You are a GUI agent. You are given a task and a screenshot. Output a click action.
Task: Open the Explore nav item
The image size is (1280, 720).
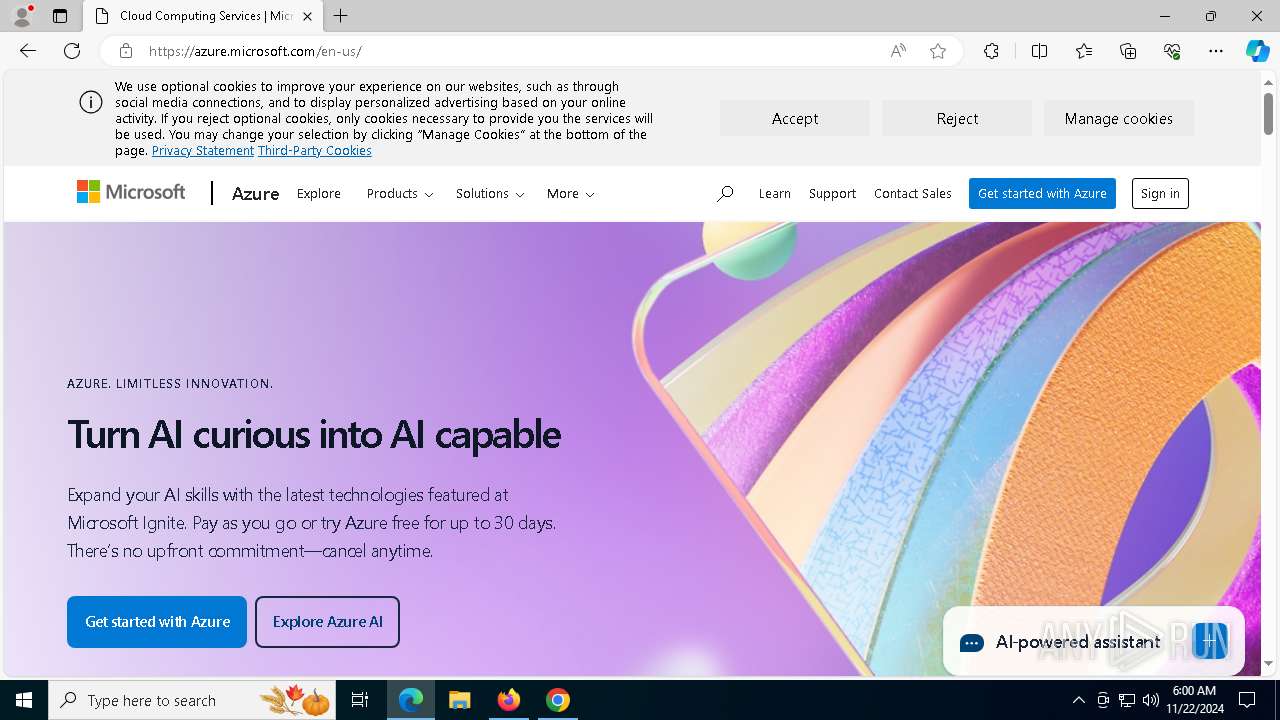(x=319, y=194)
